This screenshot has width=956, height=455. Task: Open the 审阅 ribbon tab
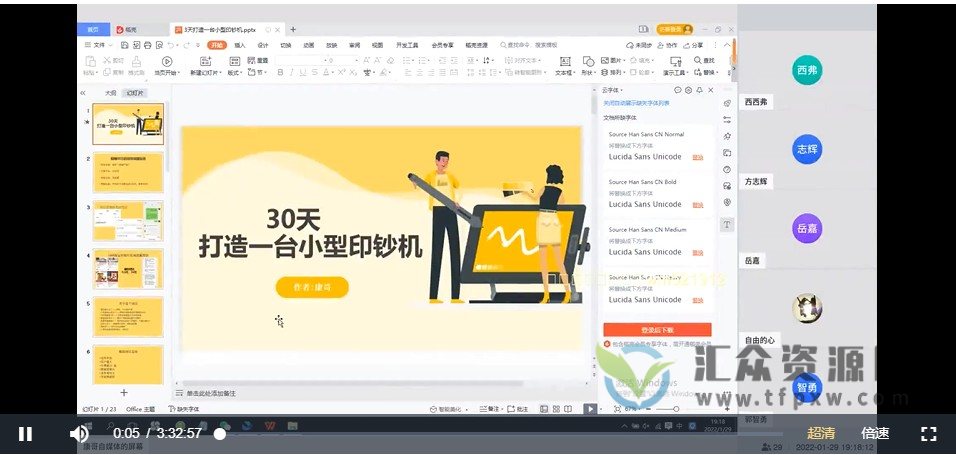[x=354, y=45]
